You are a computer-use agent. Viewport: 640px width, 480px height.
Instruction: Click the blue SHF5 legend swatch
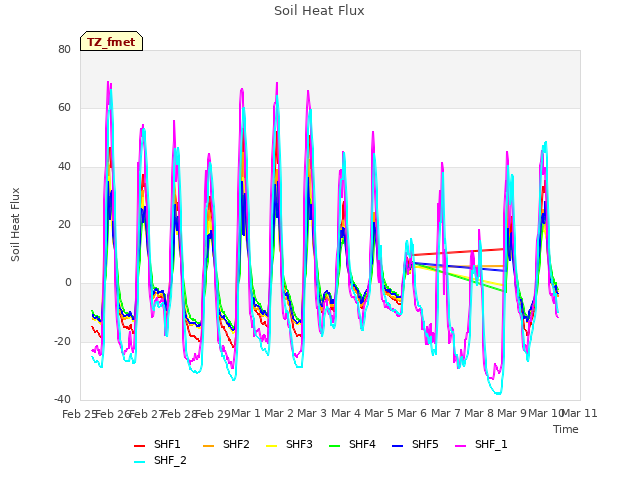point(398,446)
